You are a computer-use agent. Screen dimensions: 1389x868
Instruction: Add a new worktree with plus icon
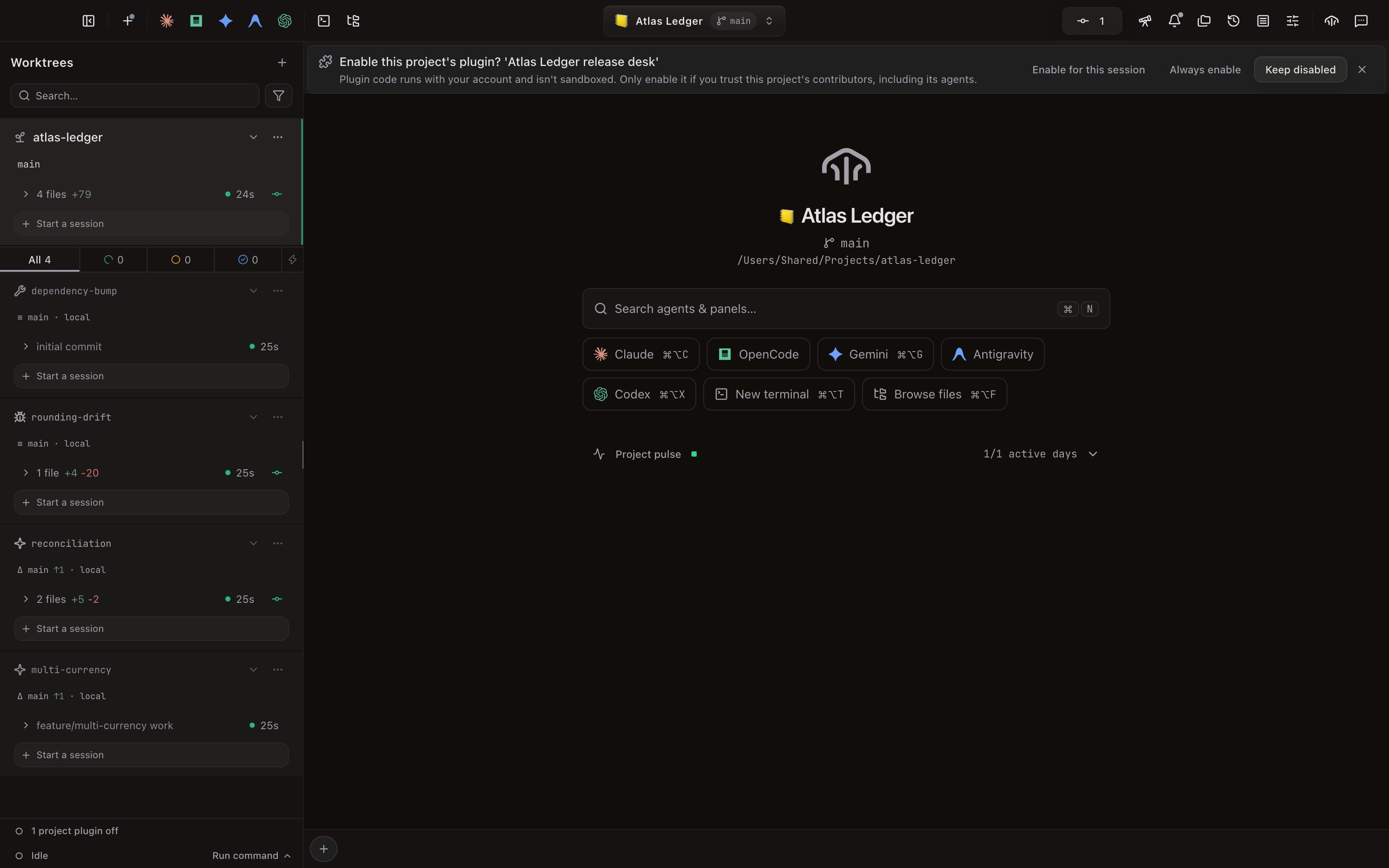click(x=282, y=62)
